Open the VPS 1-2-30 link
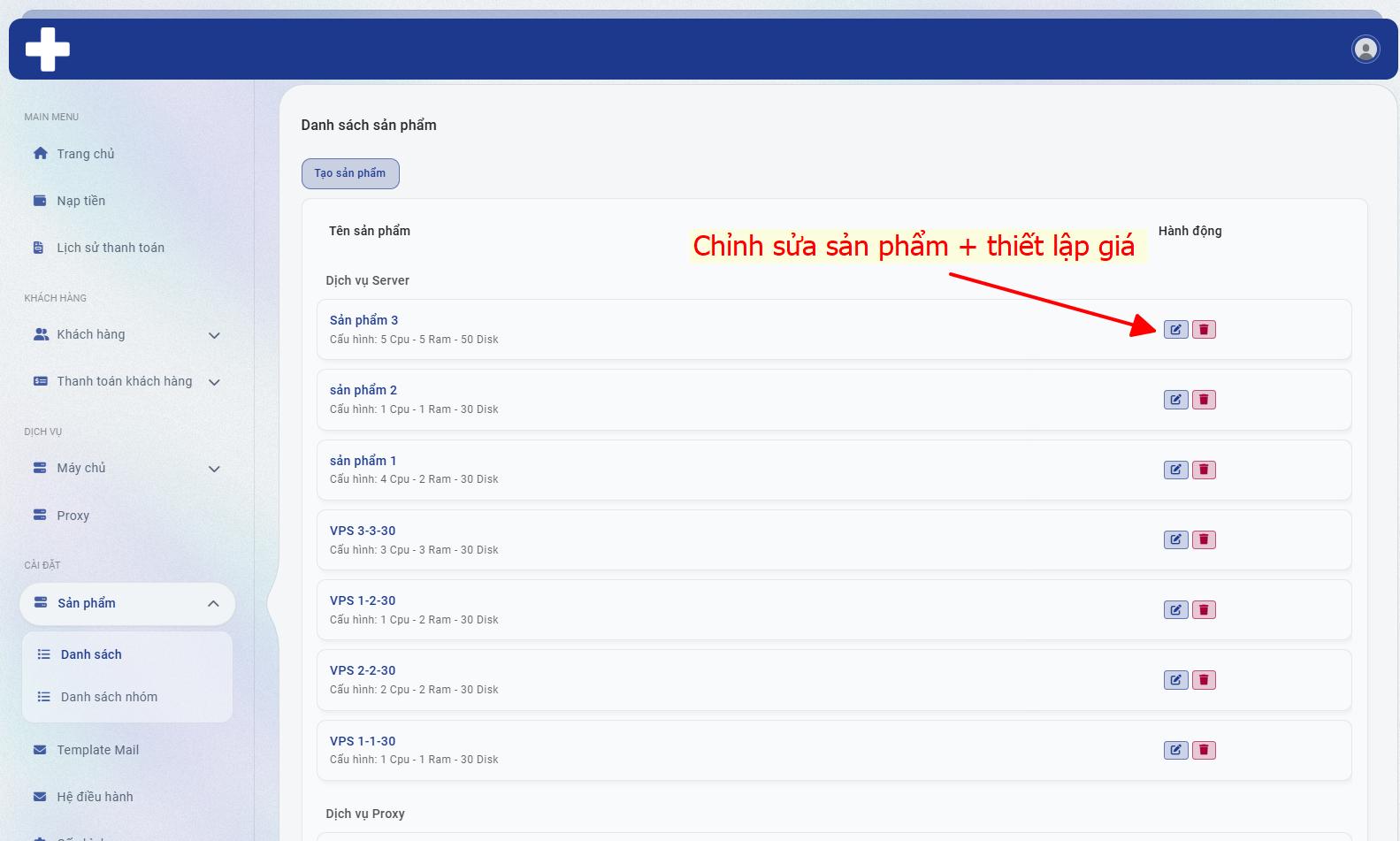Image resolution: width=1400 pixels, height=841 pixels. (363, 600)
